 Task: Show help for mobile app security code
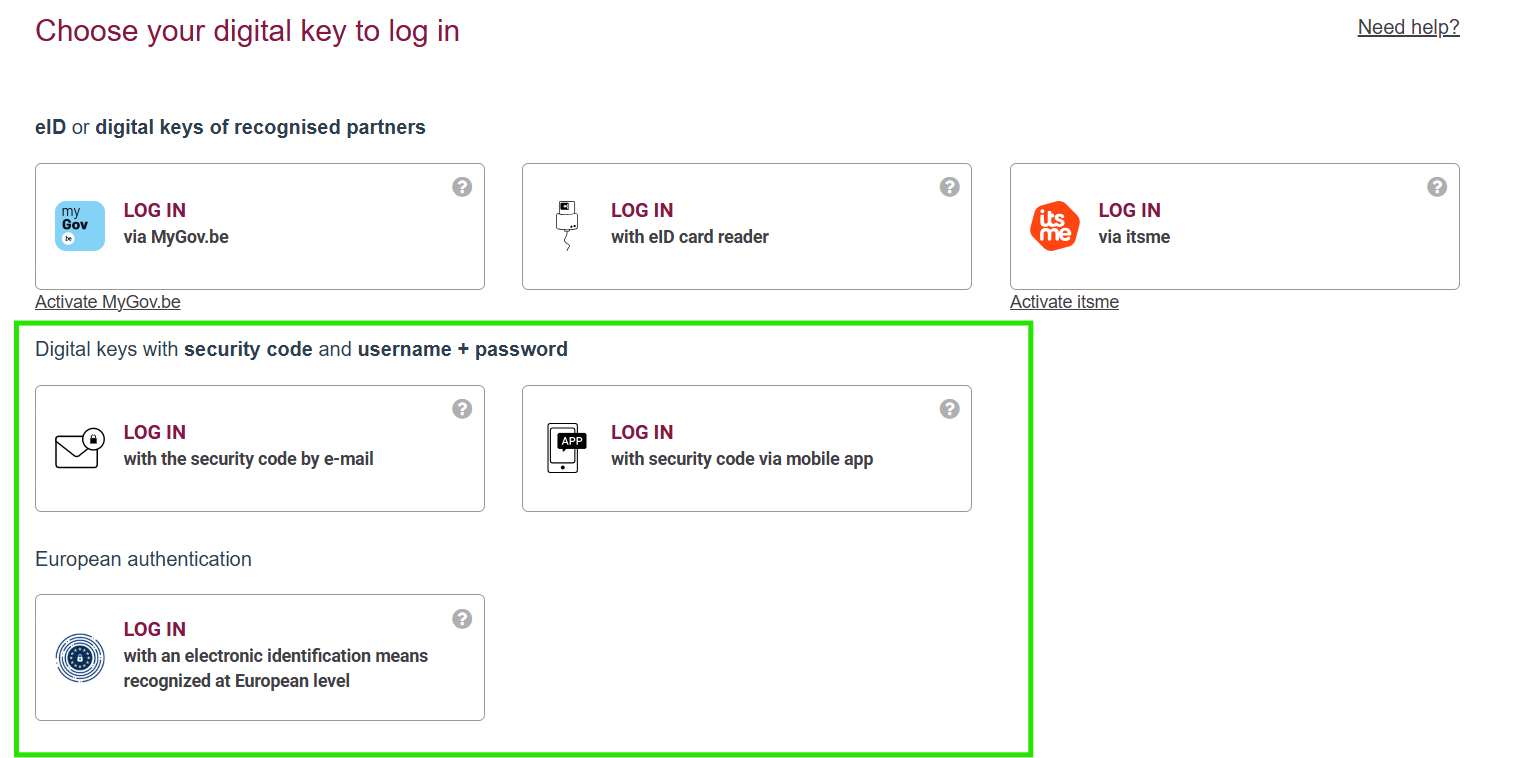click(x=950, y=409)
